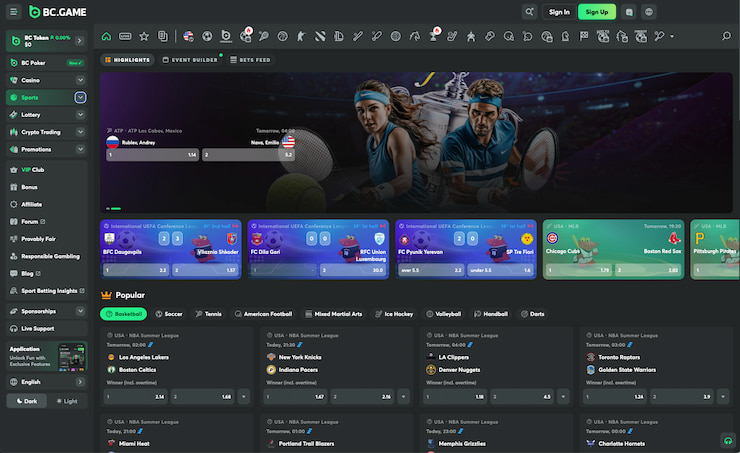This screenshot has height=453, width=740.
Task: Select the Handball popular filter
Action: click(x=491, y=314)
